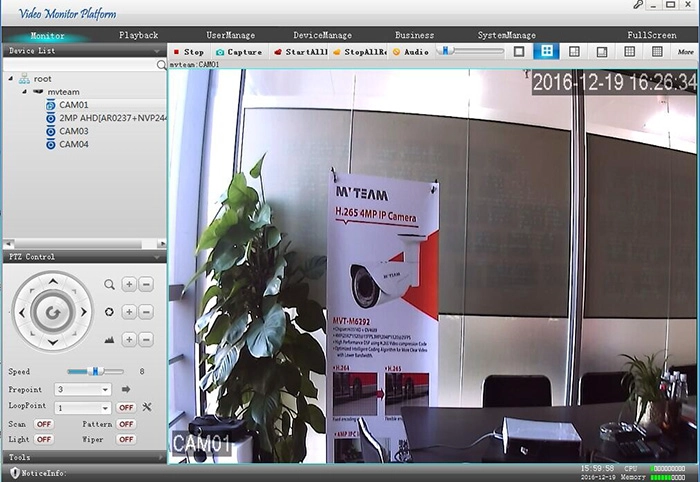This screenshot has height=482, width=700.
Task: Tilt the PTZ camera up
Action: (x=53, y=281)
